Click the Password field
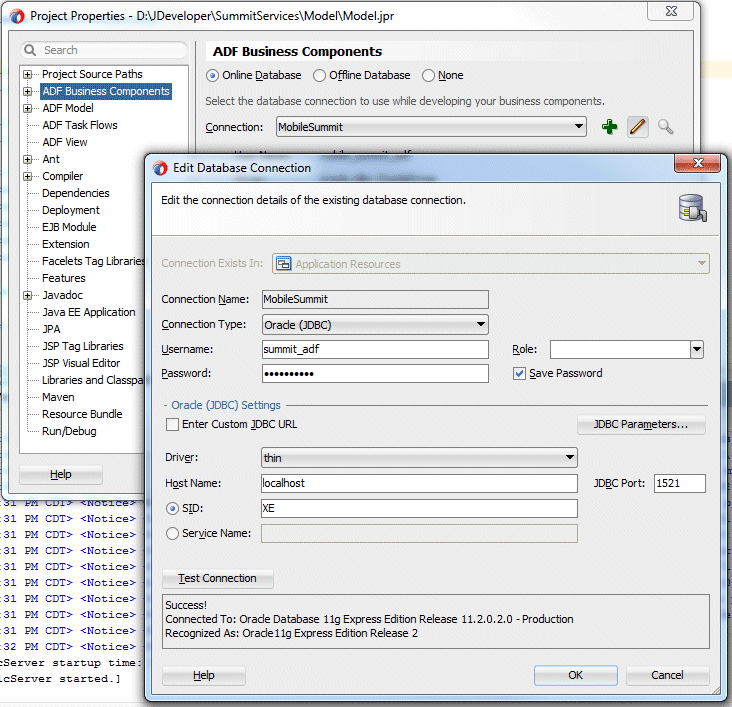This screenshot has height=707, width=732. (x=375, y=374)
